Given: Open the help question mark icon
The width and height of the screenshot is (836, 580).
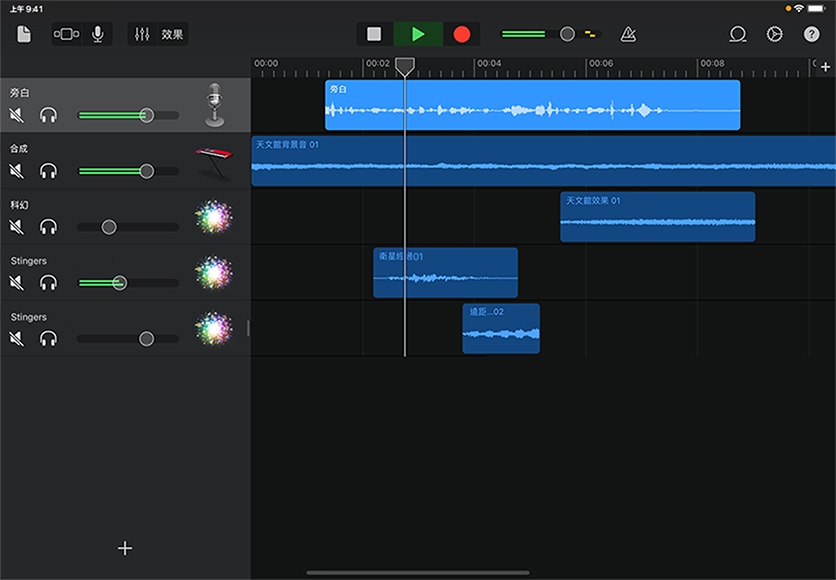Looking at the screenshot, I should tap(811, 34).
